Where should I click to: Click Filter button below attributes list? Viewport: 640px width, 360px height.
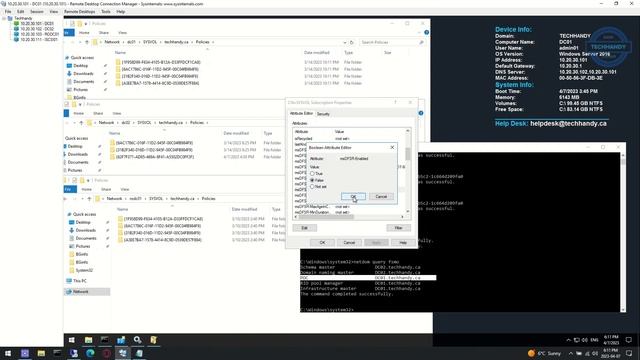tap(398, 228)
